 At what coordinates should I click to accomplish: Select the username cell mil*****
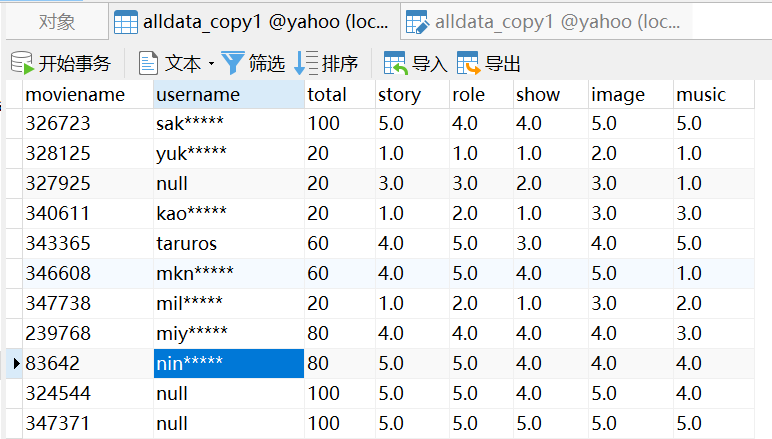[229, 304]
